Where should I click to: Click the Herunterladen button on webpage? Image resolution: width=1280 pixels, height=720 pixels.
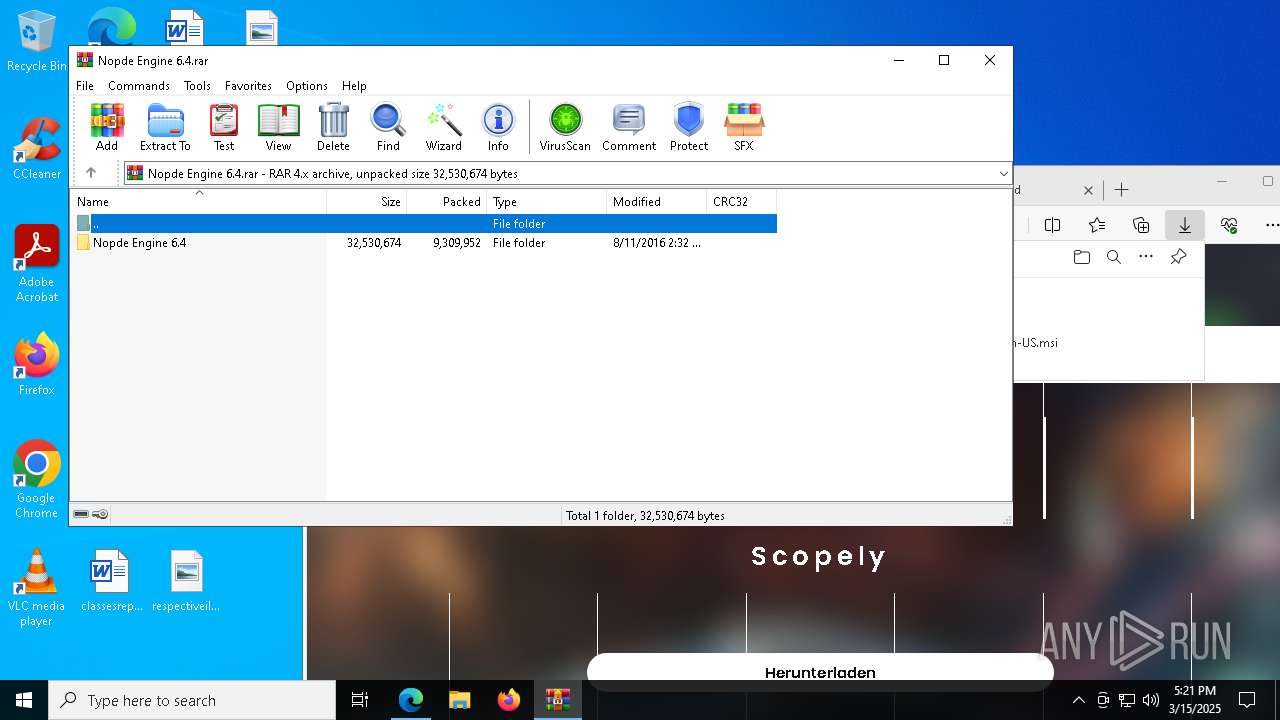coord(820,671)
